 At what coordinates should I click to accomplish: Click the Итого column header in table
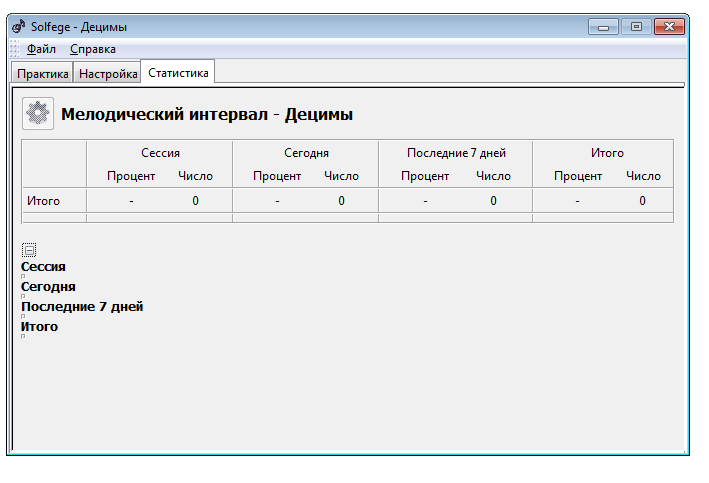coord(607,153)
